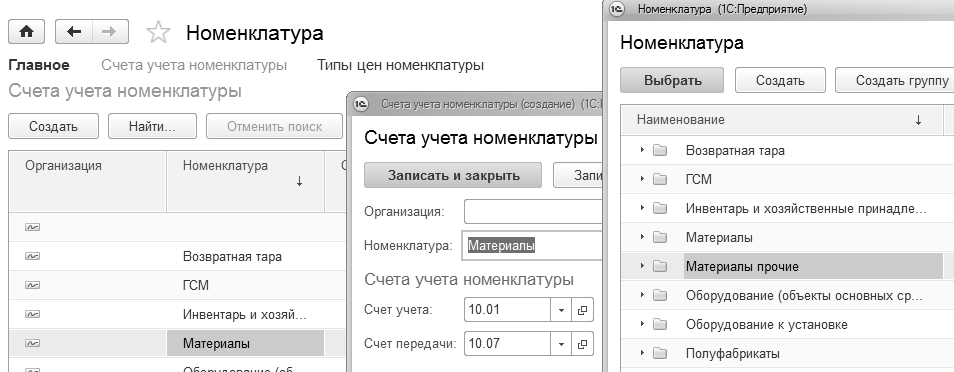
Task: Go to the Home page icon
Action: 26,32
